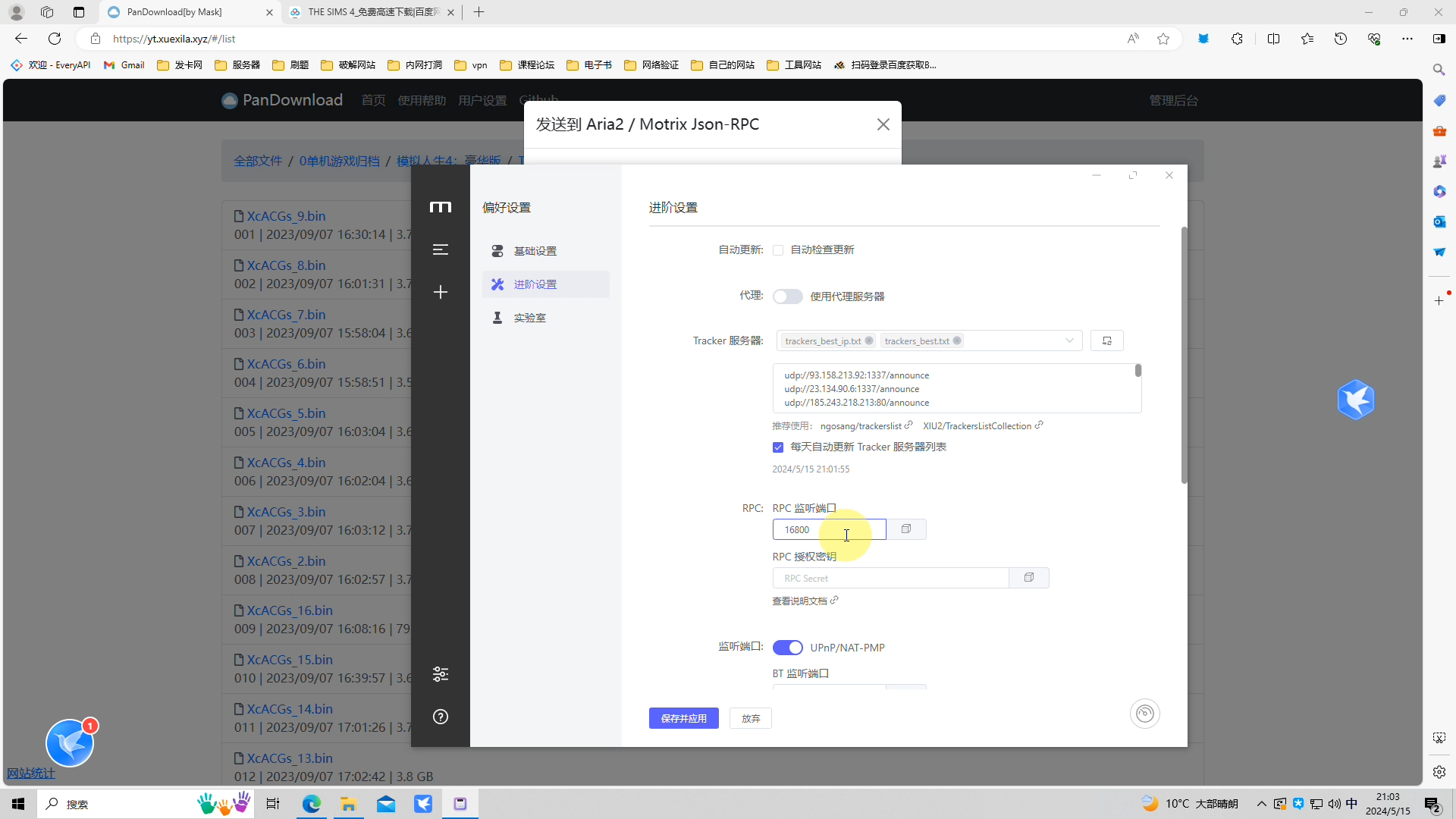Open 全部文件 breadcrumb link

coord(258,161)
